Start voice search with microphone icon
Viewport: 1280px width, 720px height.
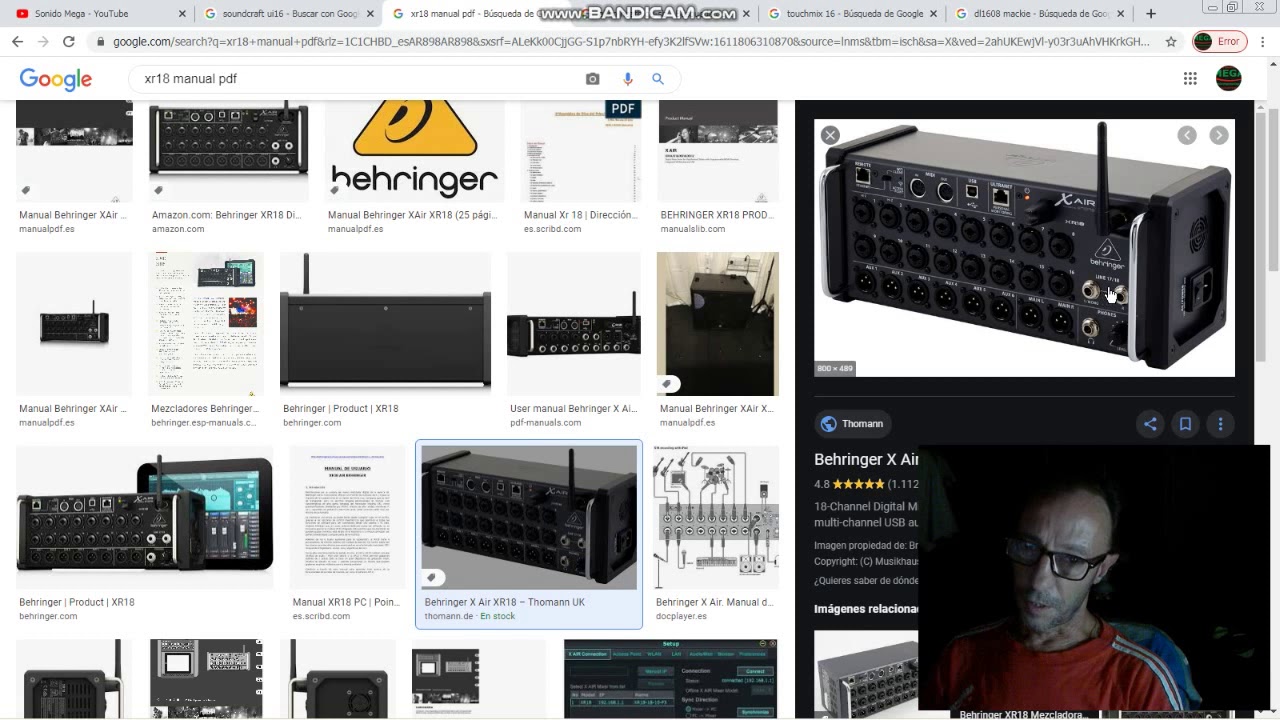pos(628,79)
